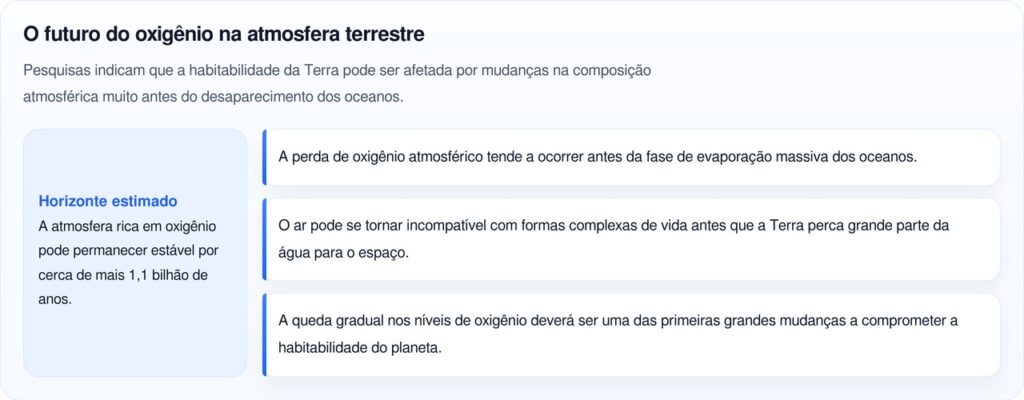Select the "Horizonte estimado" heading
Screen dimensions: 1024x400
coord(107,201)
